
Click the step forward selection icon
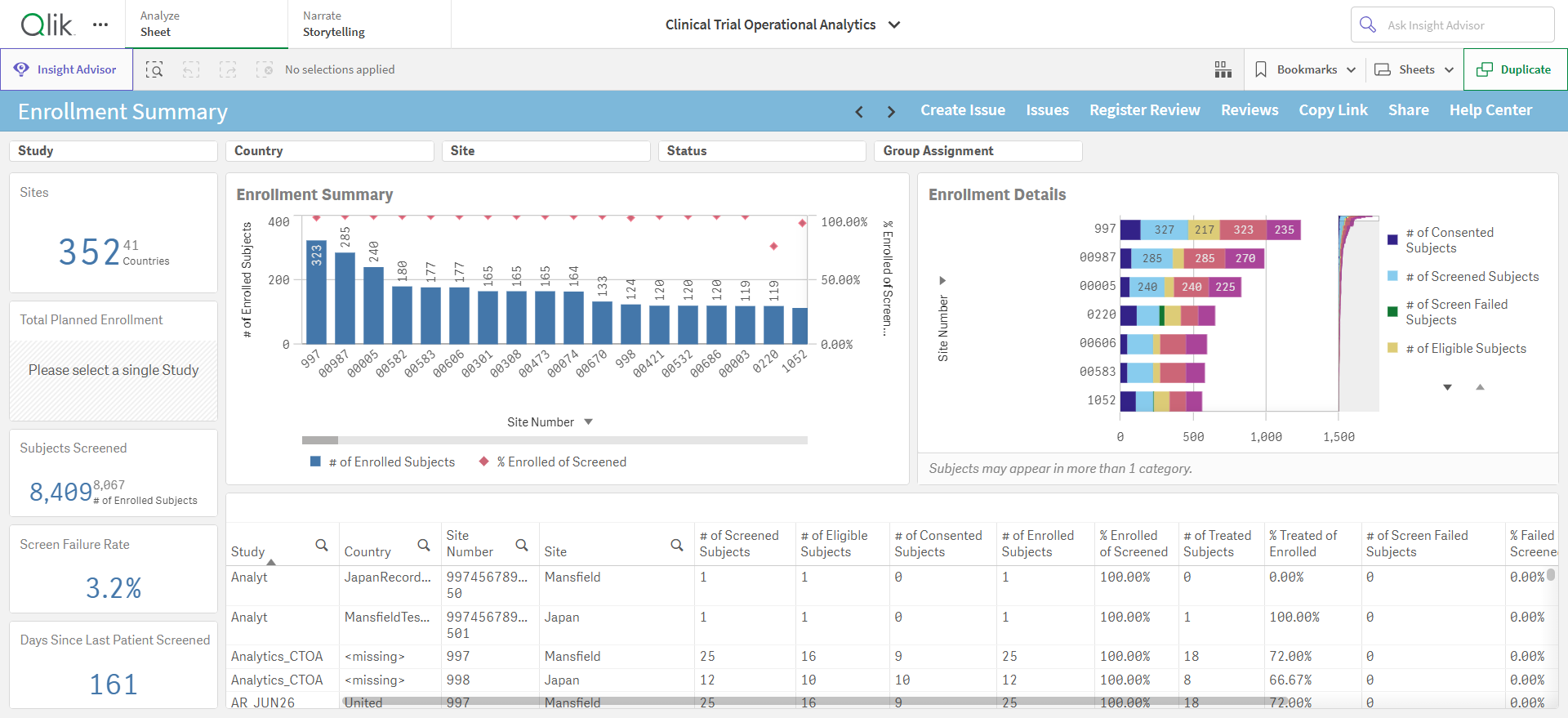coord(228,69)
